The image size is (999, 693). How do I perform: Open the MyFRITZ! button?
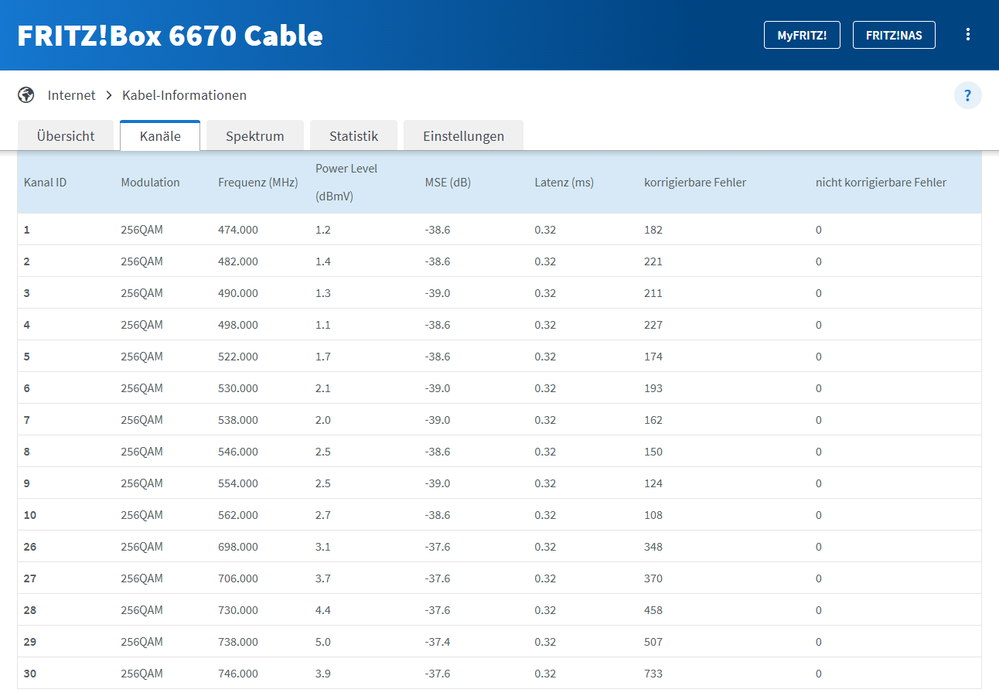pyautogui.click(x=801, y=35)
